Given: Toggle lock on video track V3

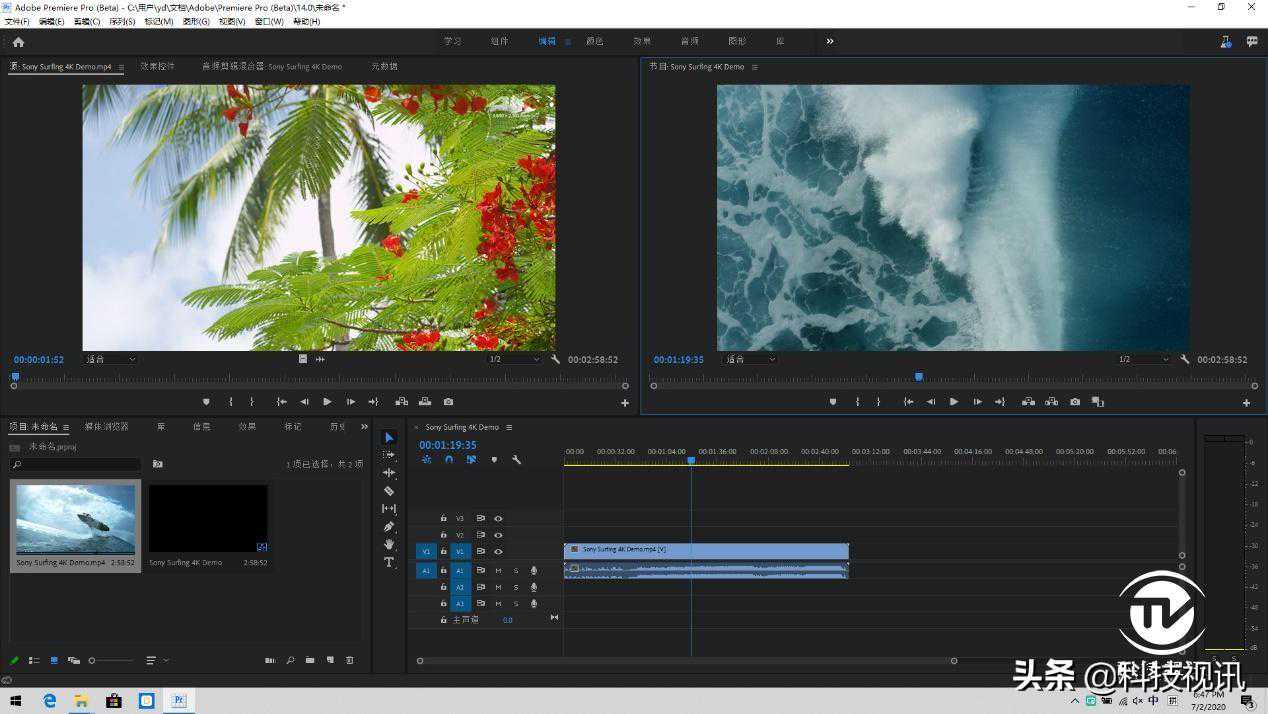Looking at the screenshot, I should pos(443,518).
